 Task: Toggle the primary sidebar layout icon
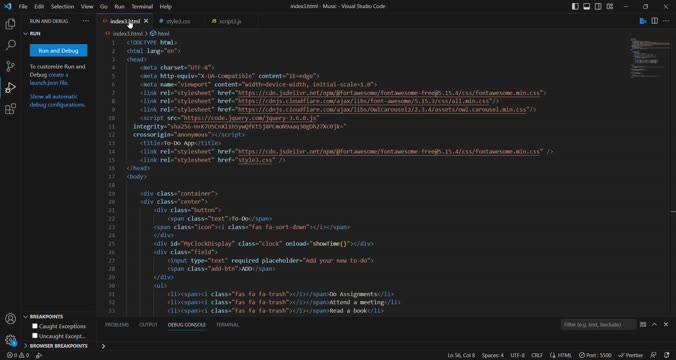[x=575, y=6]
